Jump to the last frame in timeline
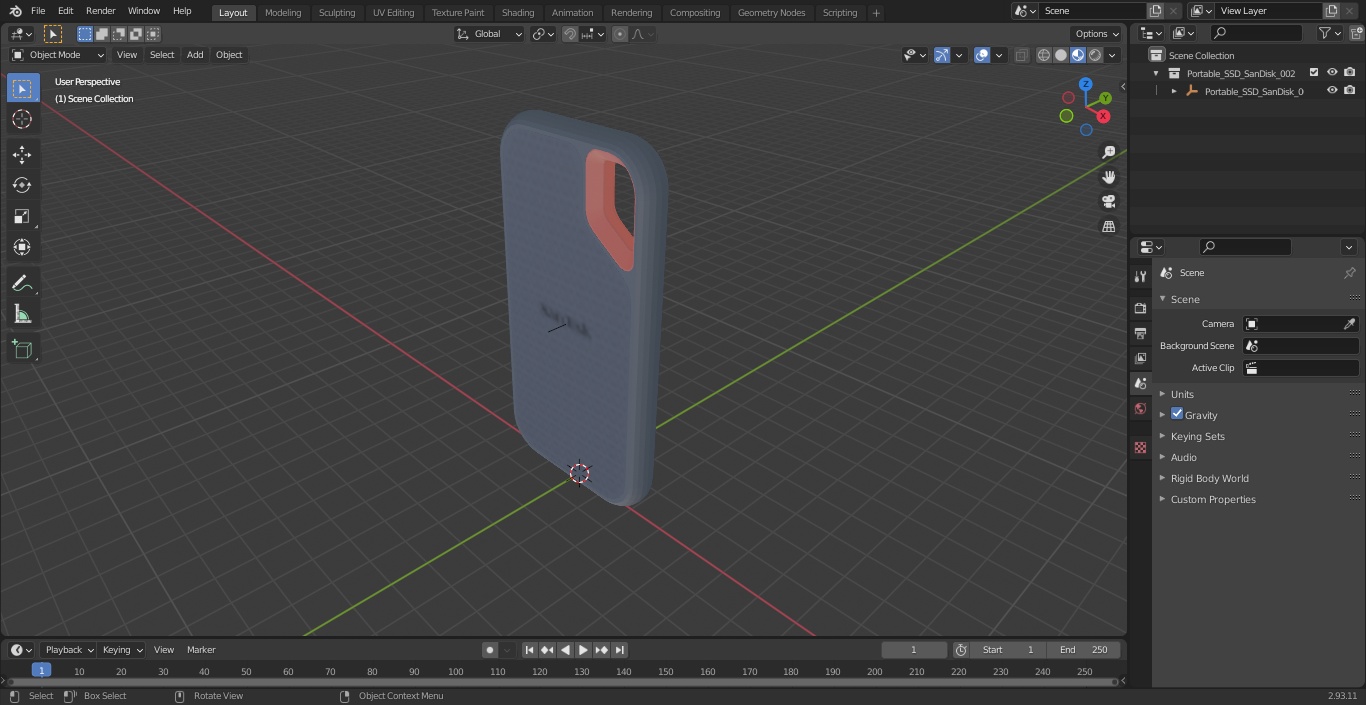Image resolution: width=1366 pixels, height=705 pixels. point(619,650)
